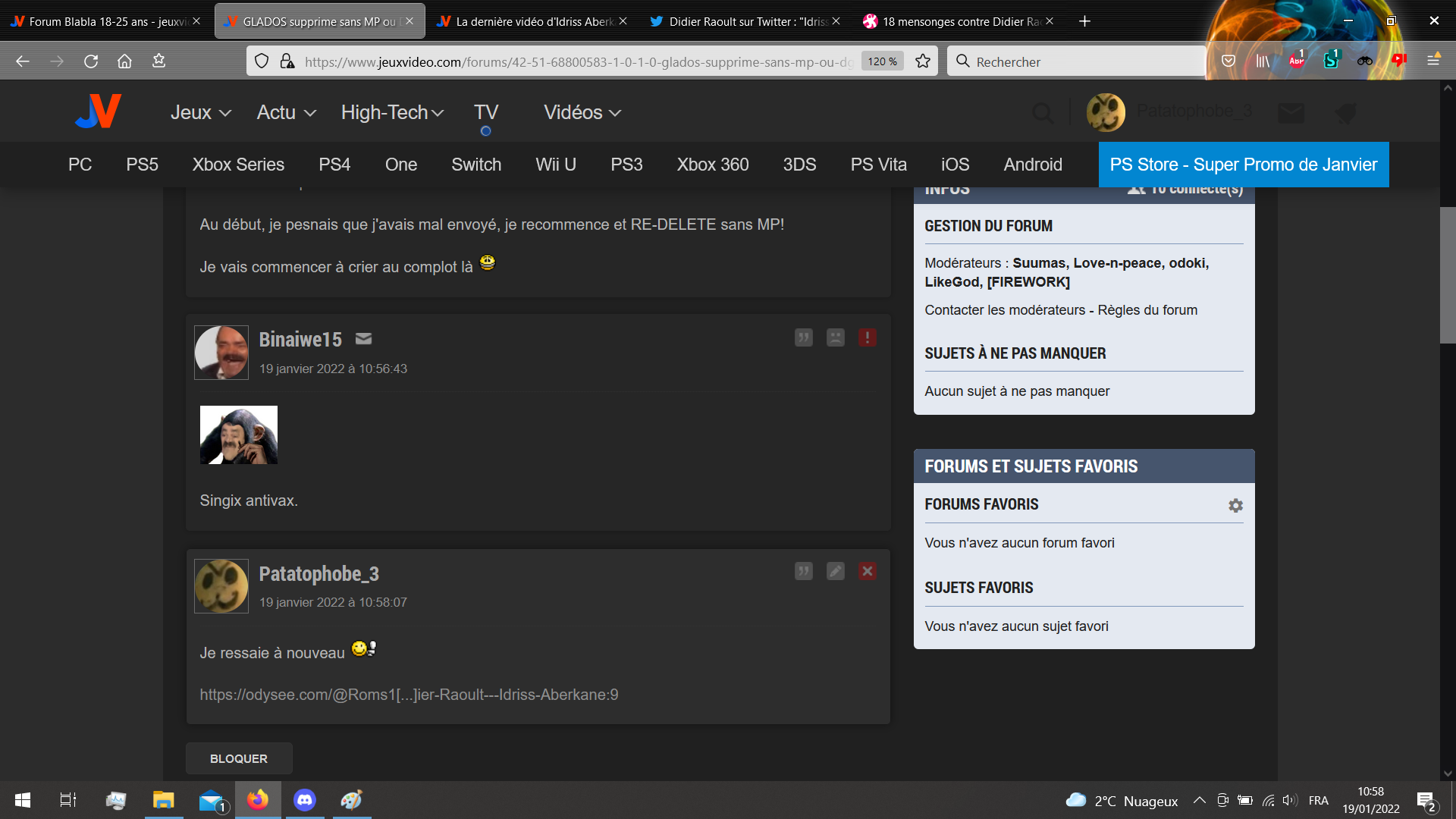Viewport: 1456px width, 819px height.
Task: Expand the Actu dropdown menu
Action: click(x=286, y=112)
